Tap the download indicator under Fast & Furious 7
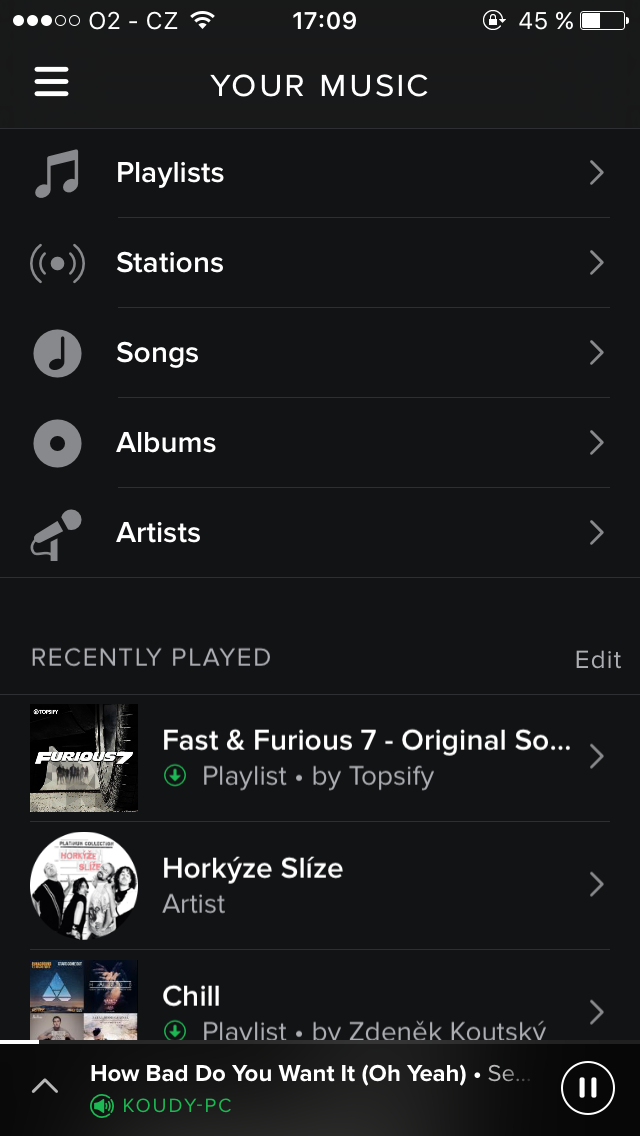Screen dimensions: 640x1136 [x=175, y=776]
